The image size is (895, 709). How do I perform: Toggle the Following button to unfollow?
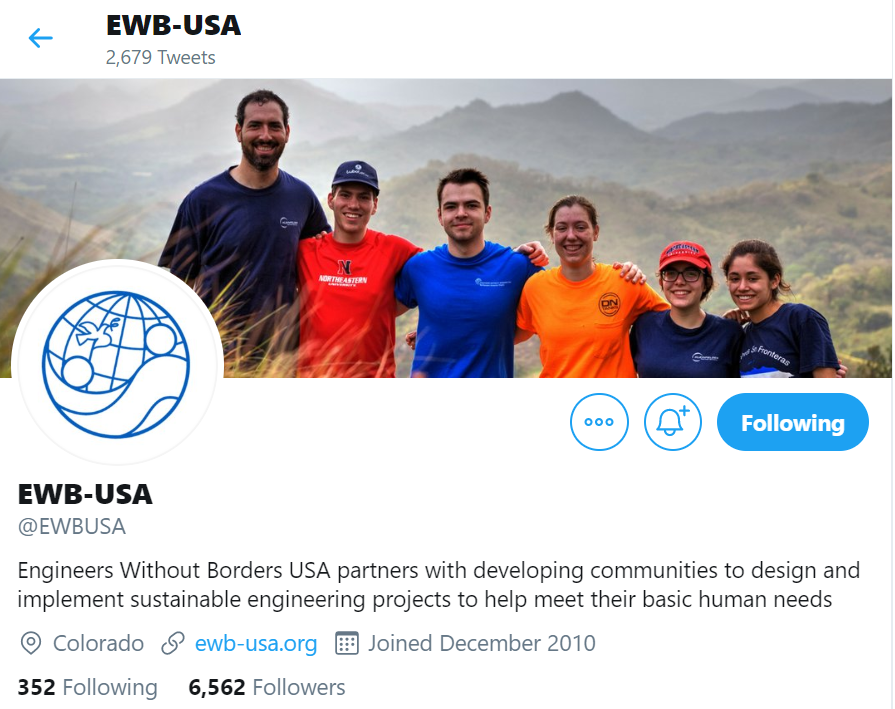tap(792, 422)
